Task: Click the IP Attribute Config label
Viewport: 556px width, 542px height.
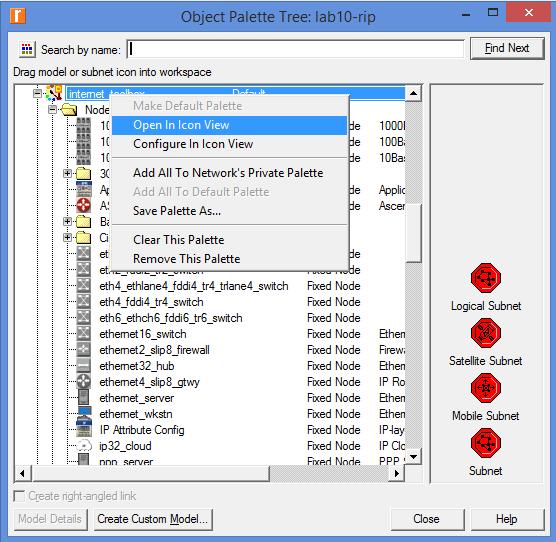Action: click(142, 430)
